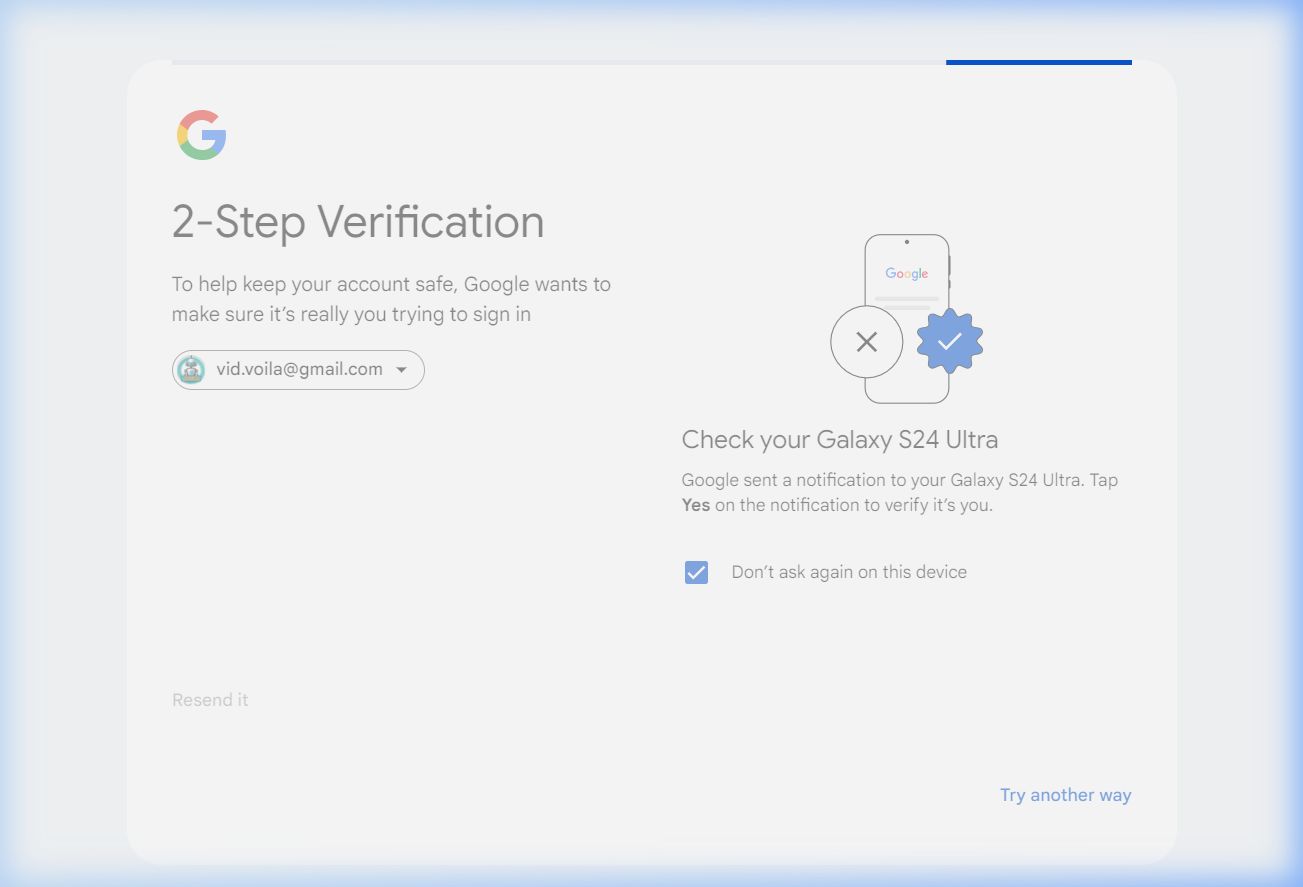This screenshot has height=887, width=1303.
Task: Click the "Resend it" link
Action: click(x=210, y=700)
